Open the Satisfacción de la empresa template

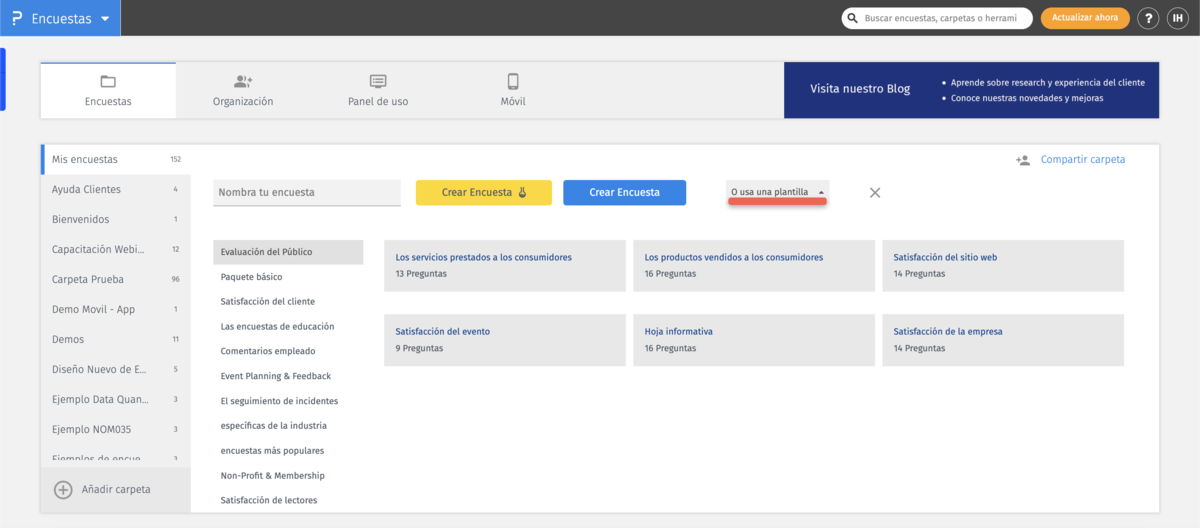(x=1003, y=339)
